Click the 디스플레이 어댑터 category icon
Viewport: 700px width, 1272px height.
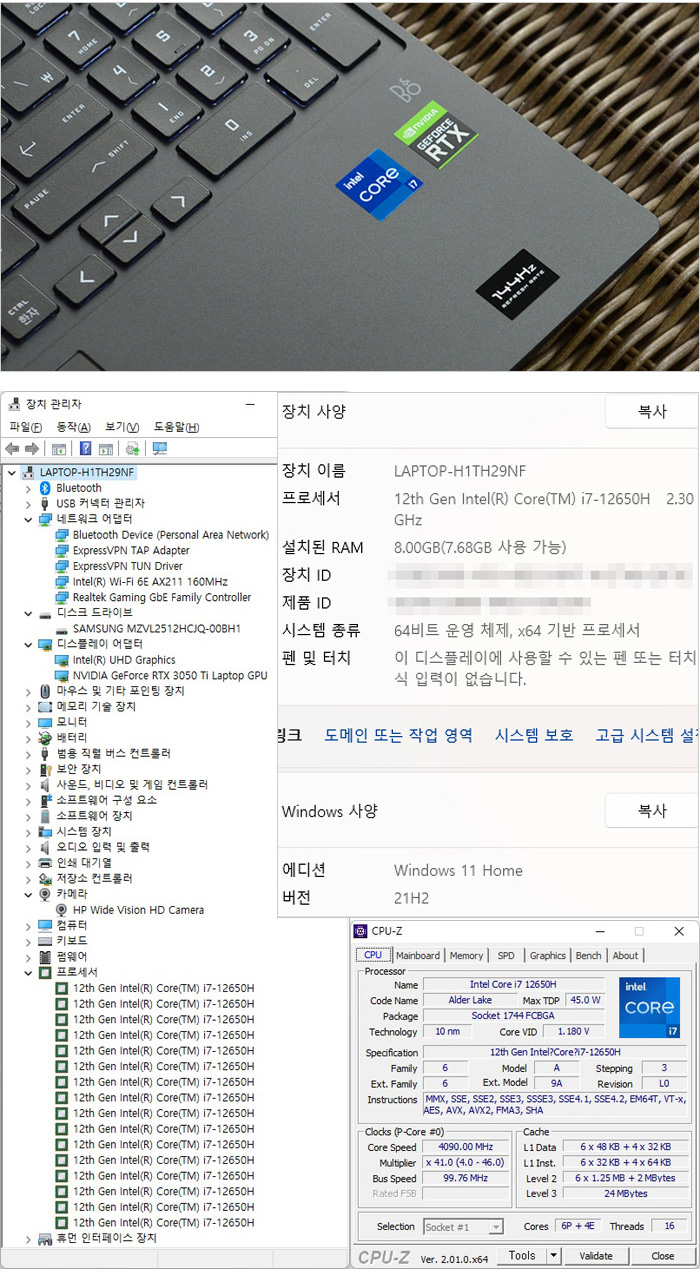45,644
